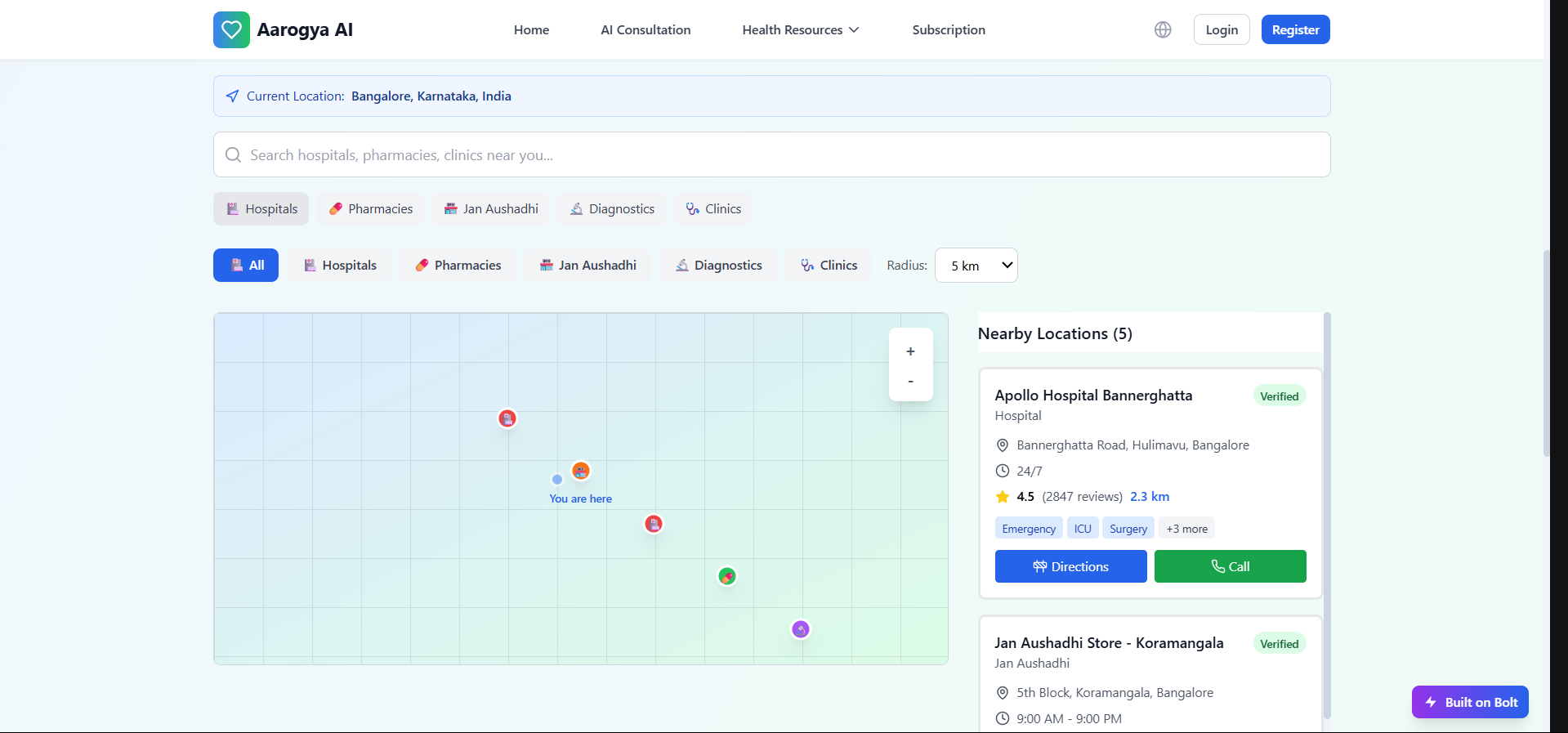Focus the search hospitals input field
Image resolution: width=1568 pixels, height=733 pixels.
click(x=771, y=154)
